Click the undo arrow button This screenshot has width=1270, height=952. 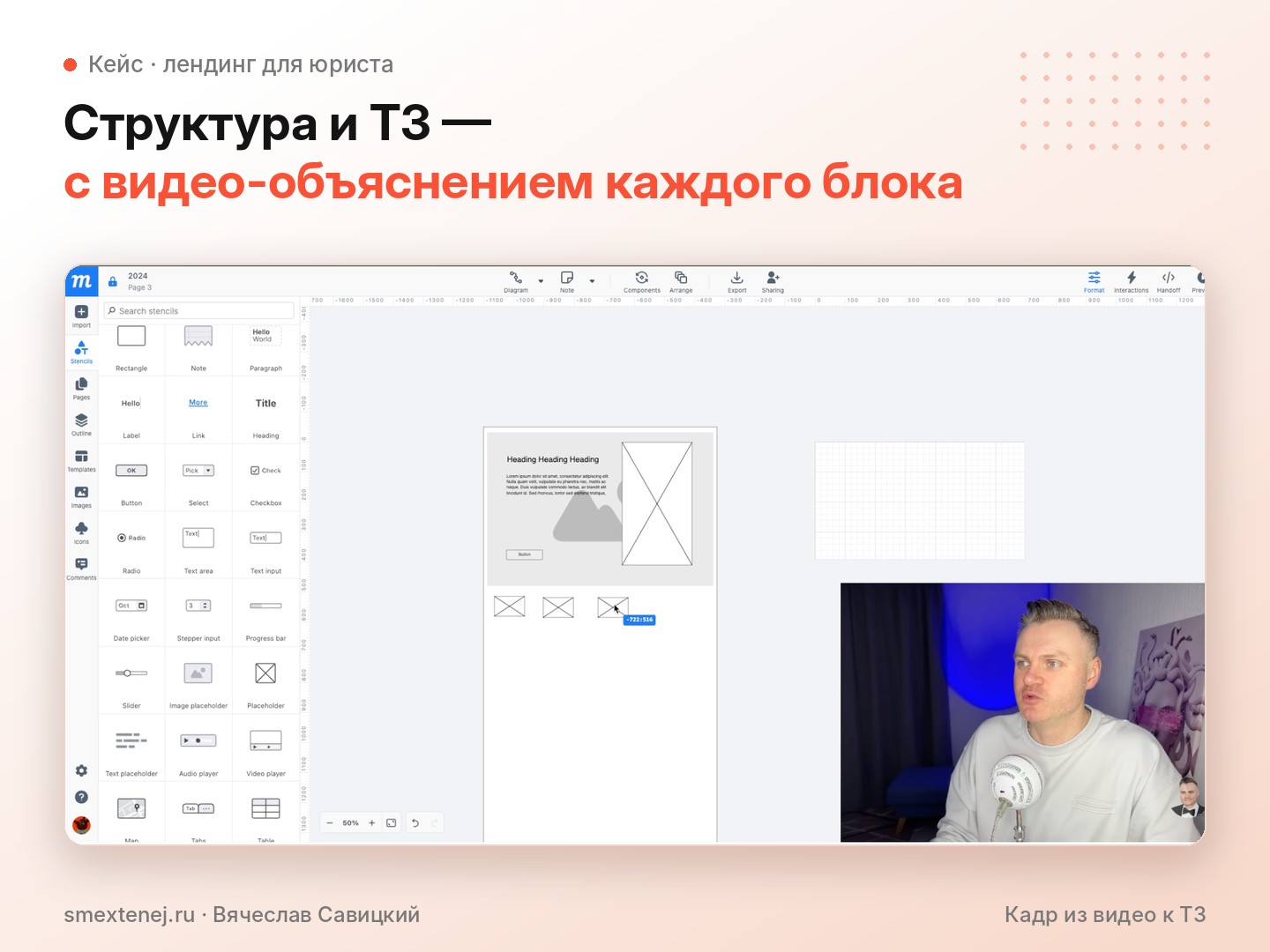[415, 823]
